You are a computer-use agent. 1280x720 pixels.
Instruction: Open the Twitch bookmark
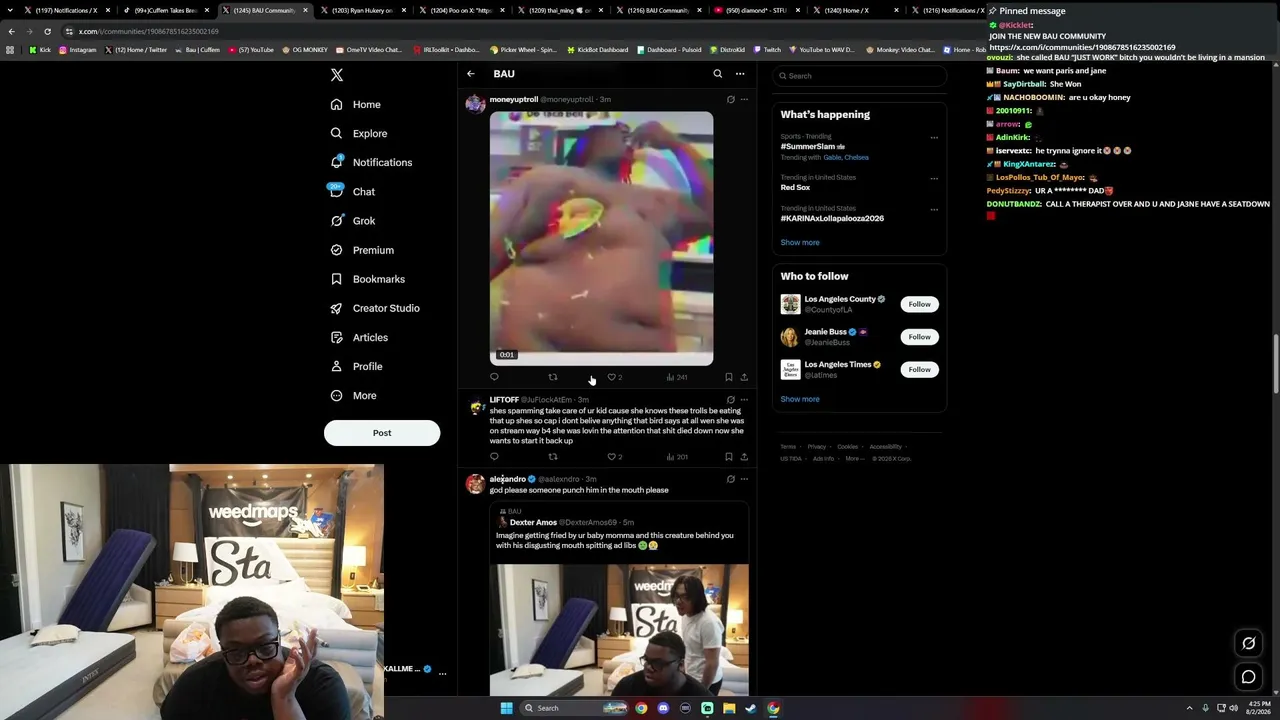pos(767,50)
